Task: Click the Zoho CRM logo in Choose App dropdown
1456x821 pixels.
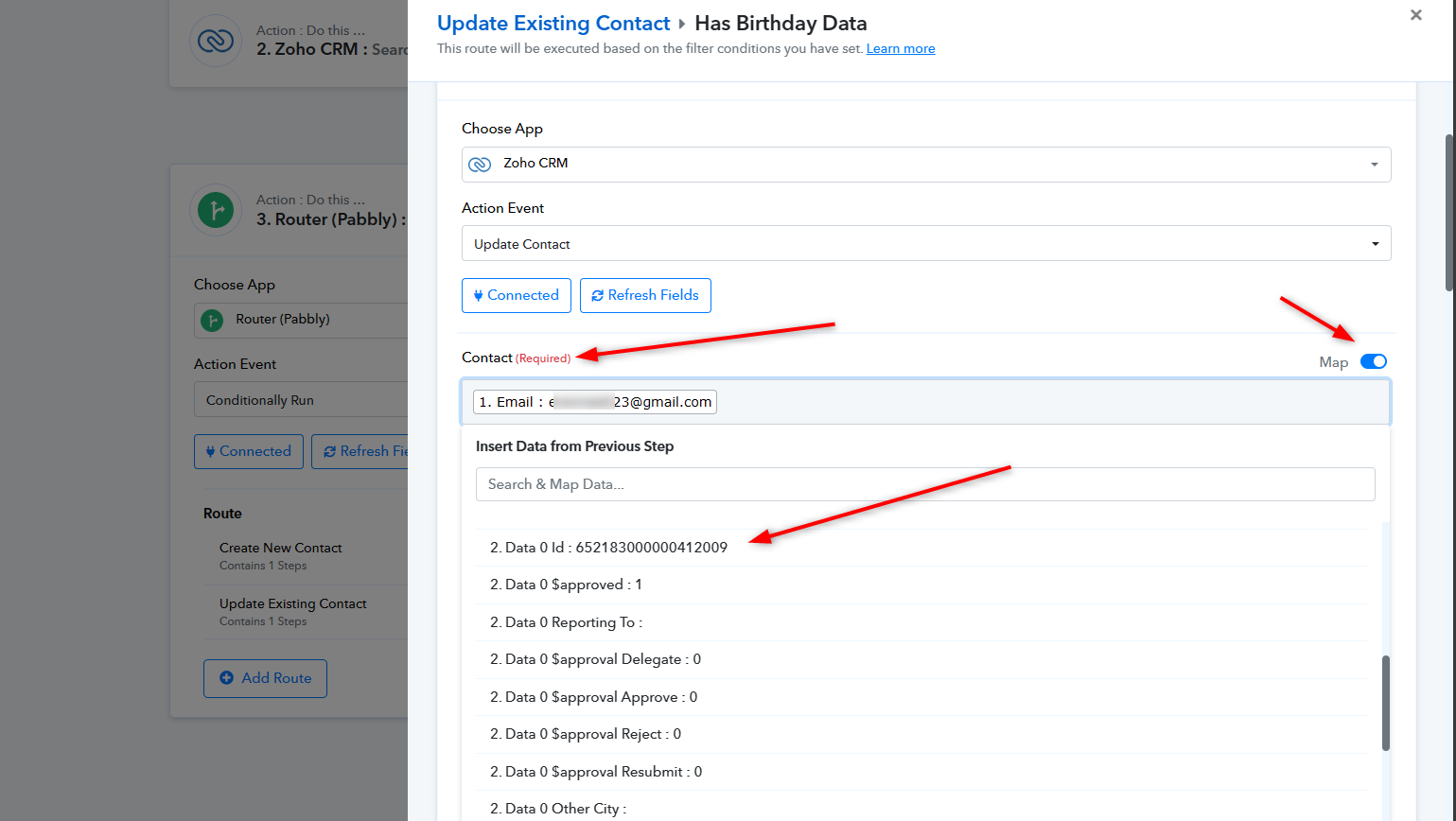Action: [x=480, y=164]
